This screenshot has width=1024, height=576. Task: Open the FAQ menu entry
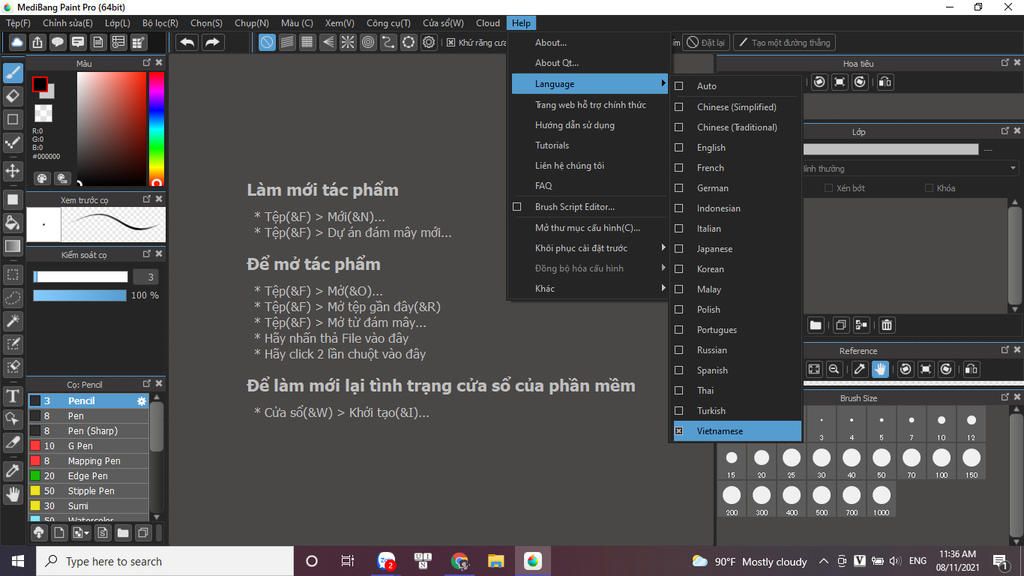tap(543, 185)
